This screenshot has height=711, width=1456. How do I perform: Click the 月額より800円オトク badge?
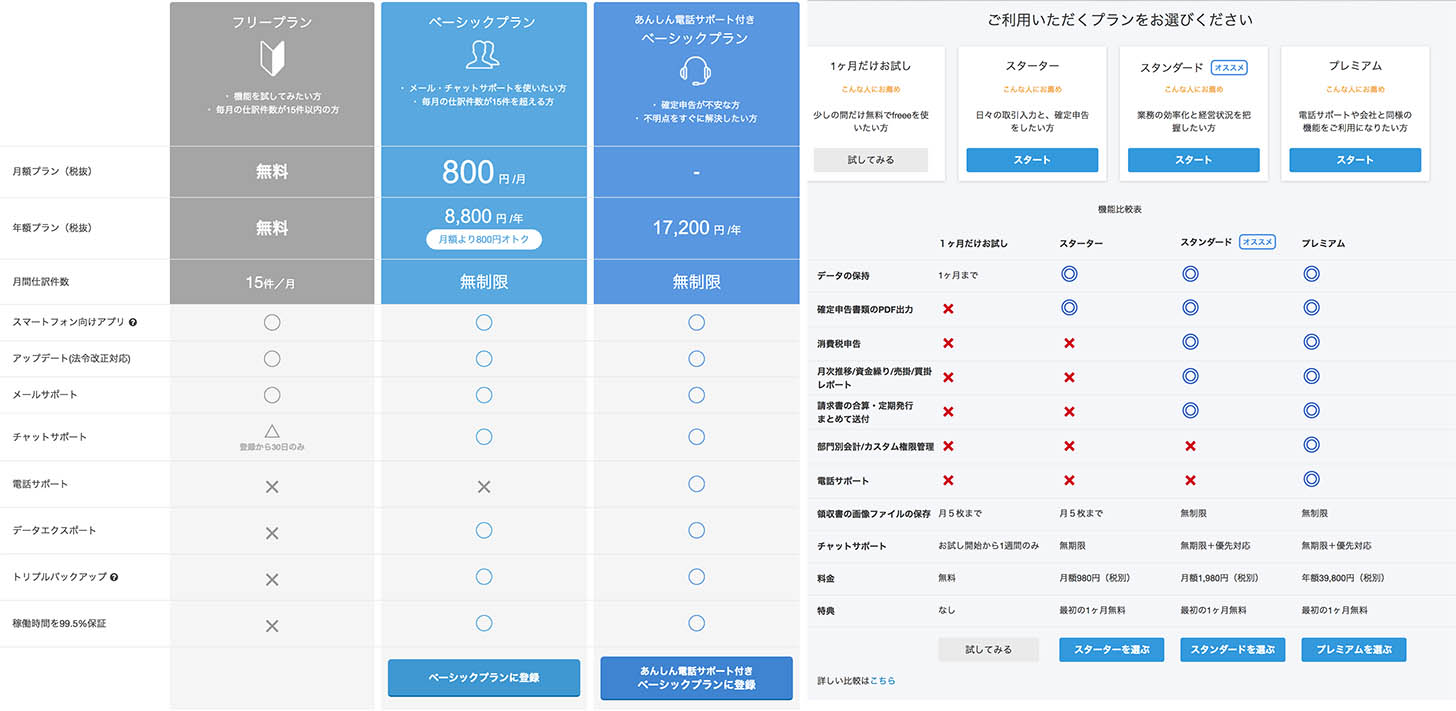click(x=484, y=239)
